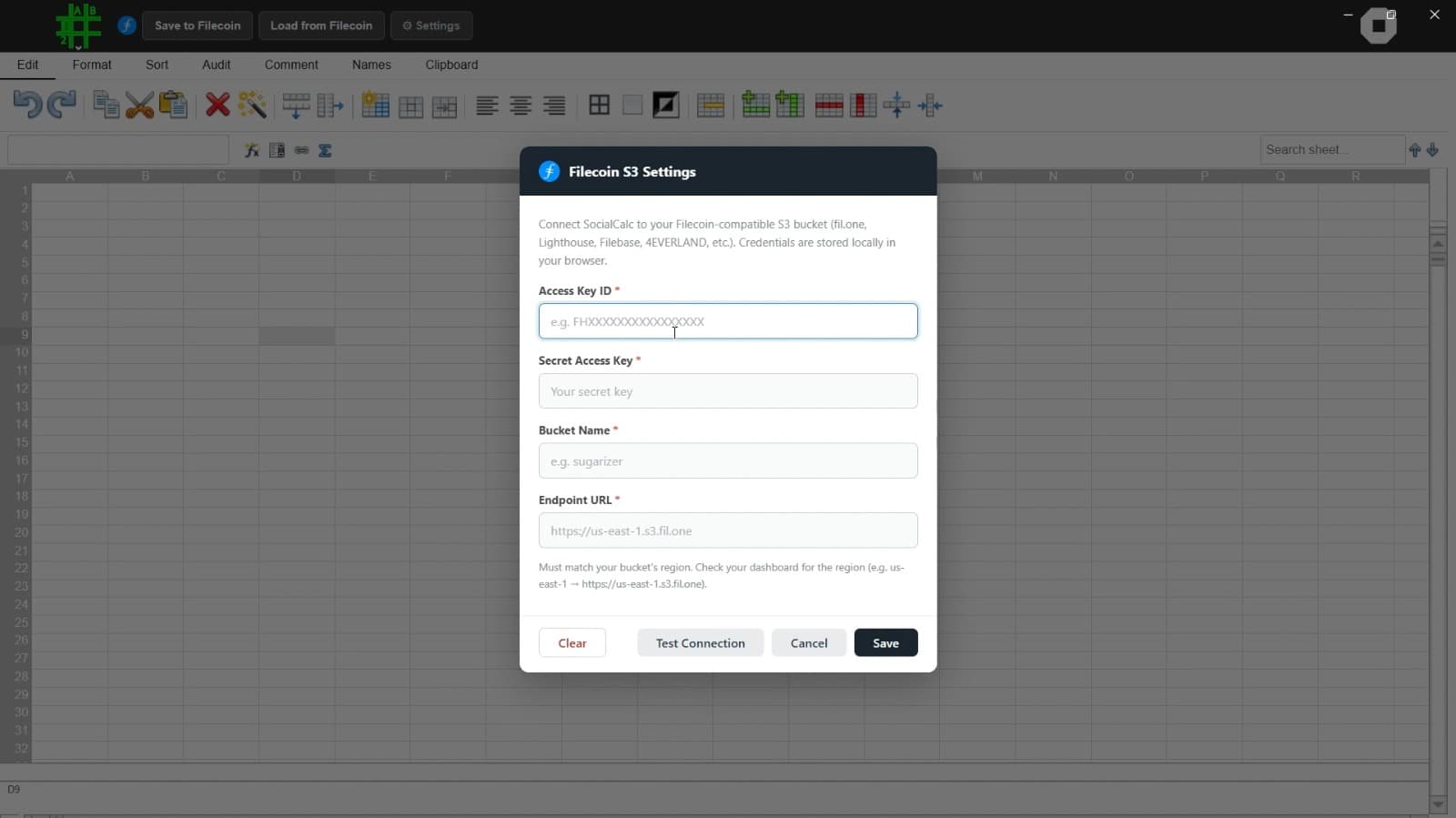Open the Format tab
The image size is (1456, 818).
click(92, 65)
